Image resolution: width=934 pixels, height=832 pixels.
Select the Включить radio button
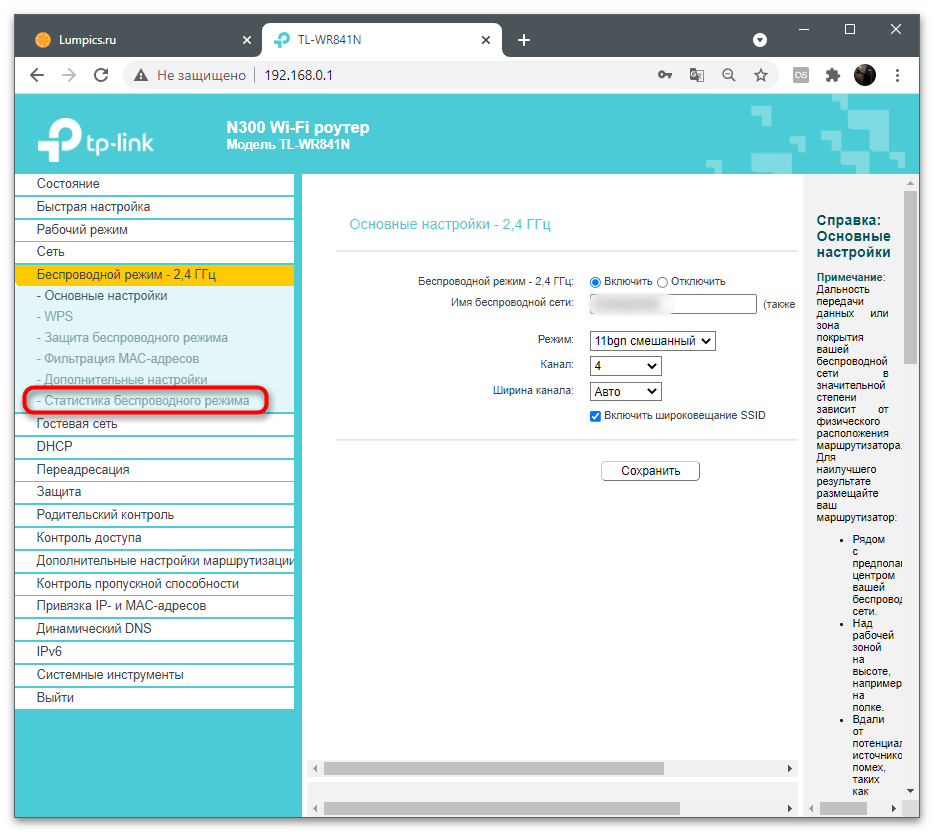point(595,282)
